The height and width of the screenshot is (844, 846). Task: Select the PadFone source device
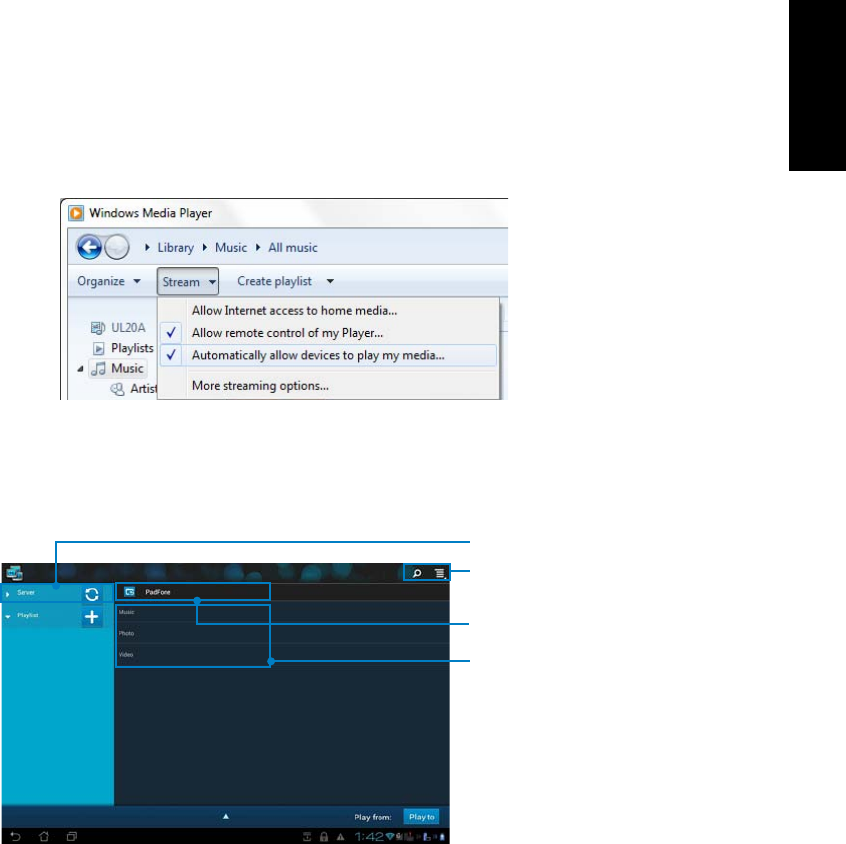(x=193, y=592)
